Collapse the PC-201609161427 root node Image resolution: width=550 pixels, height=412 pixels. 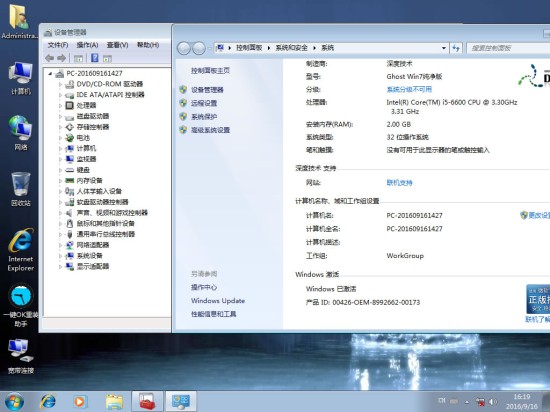50,74
